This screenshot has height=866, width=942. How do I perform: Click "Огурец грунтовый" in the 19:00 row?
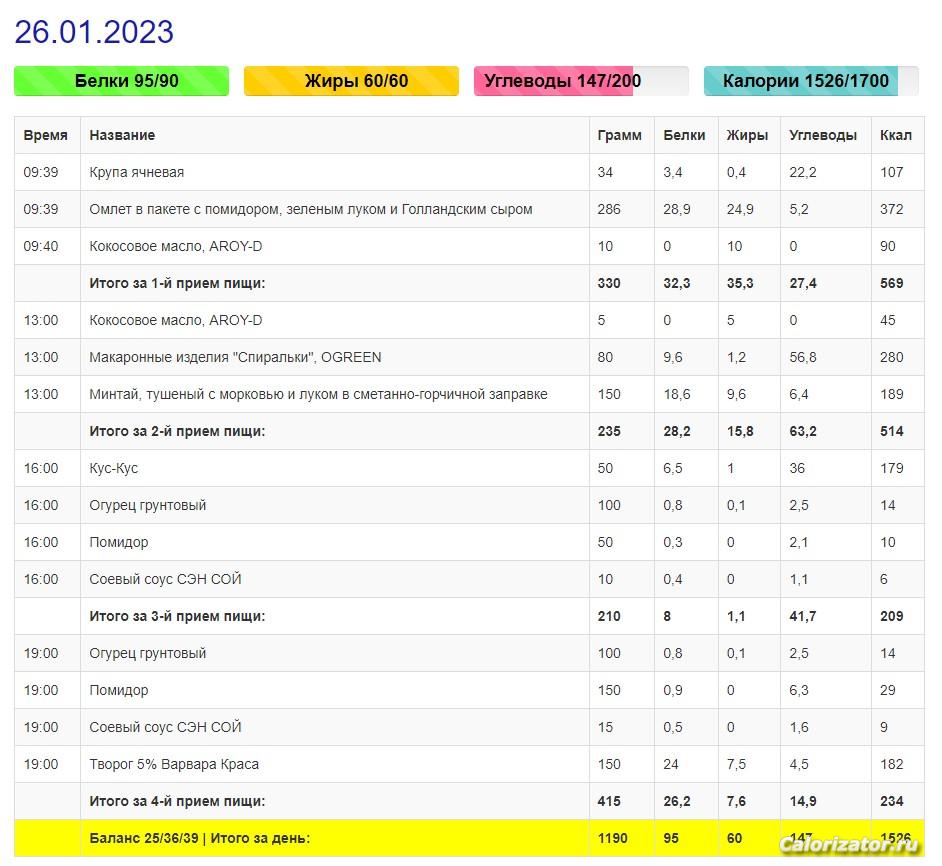(x=148, y=653)
